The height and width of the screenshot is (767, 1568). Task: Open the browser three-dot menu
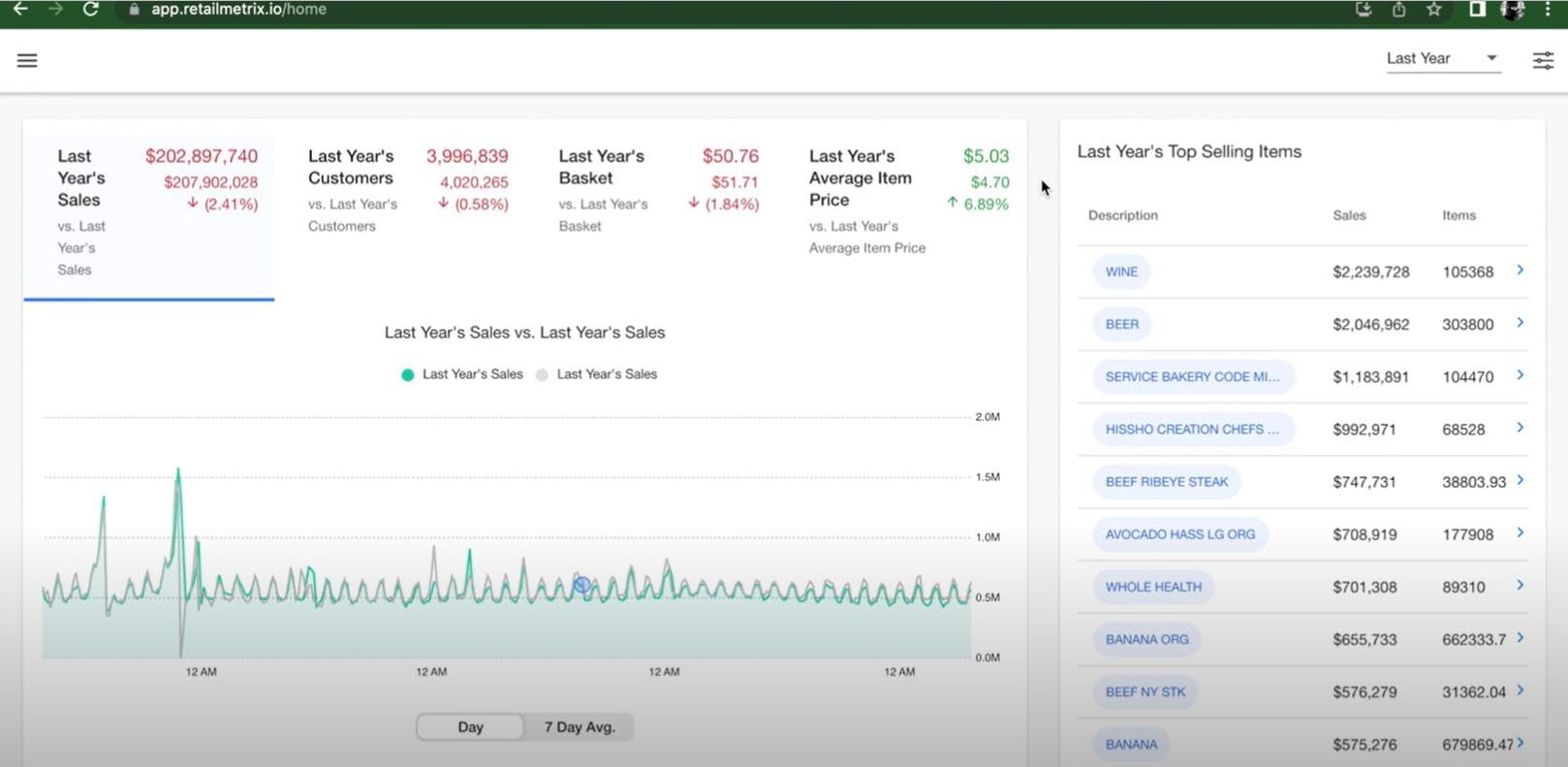[1548, 10]
